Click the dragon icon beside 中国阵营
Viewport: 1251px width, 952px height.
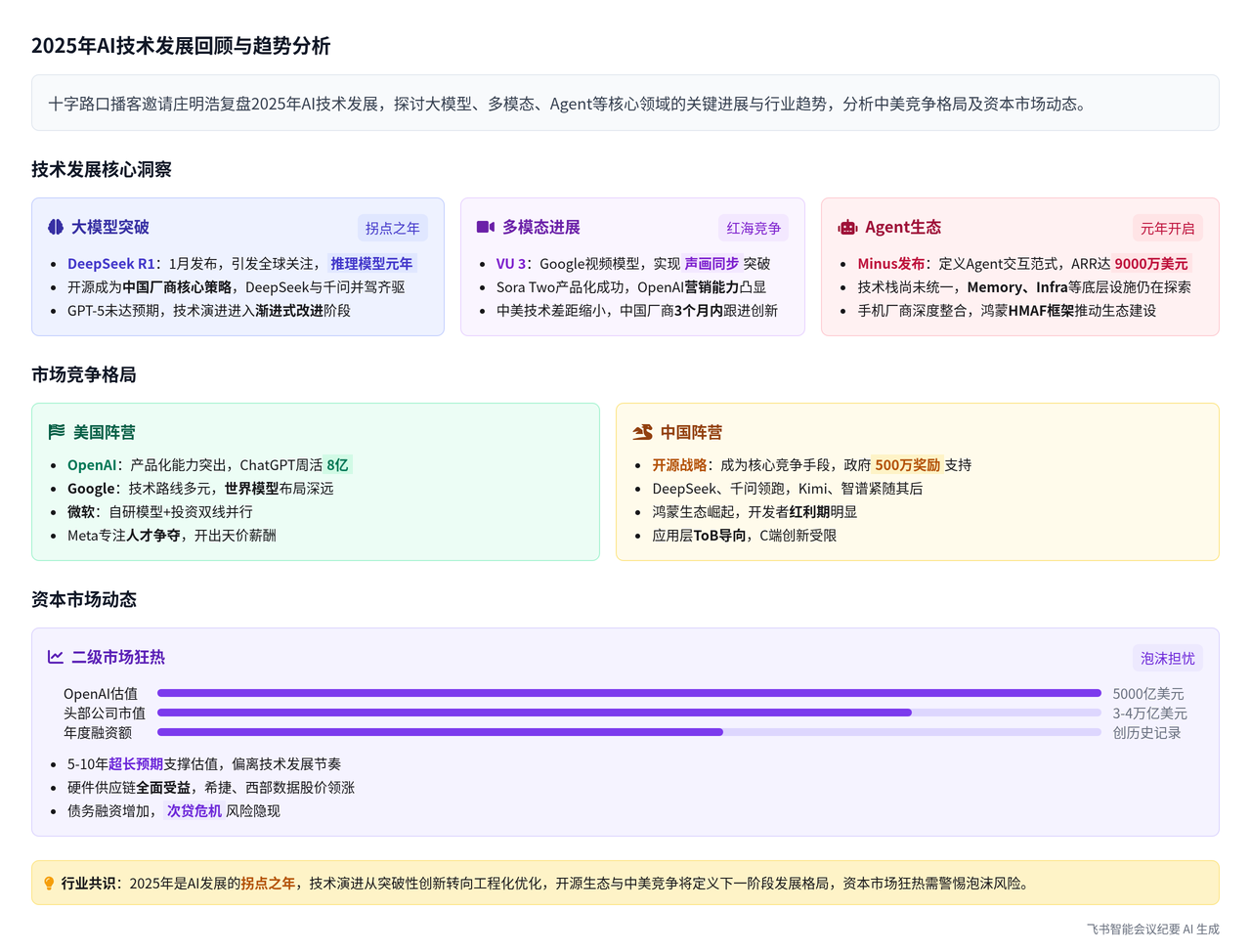coord(642,432)
